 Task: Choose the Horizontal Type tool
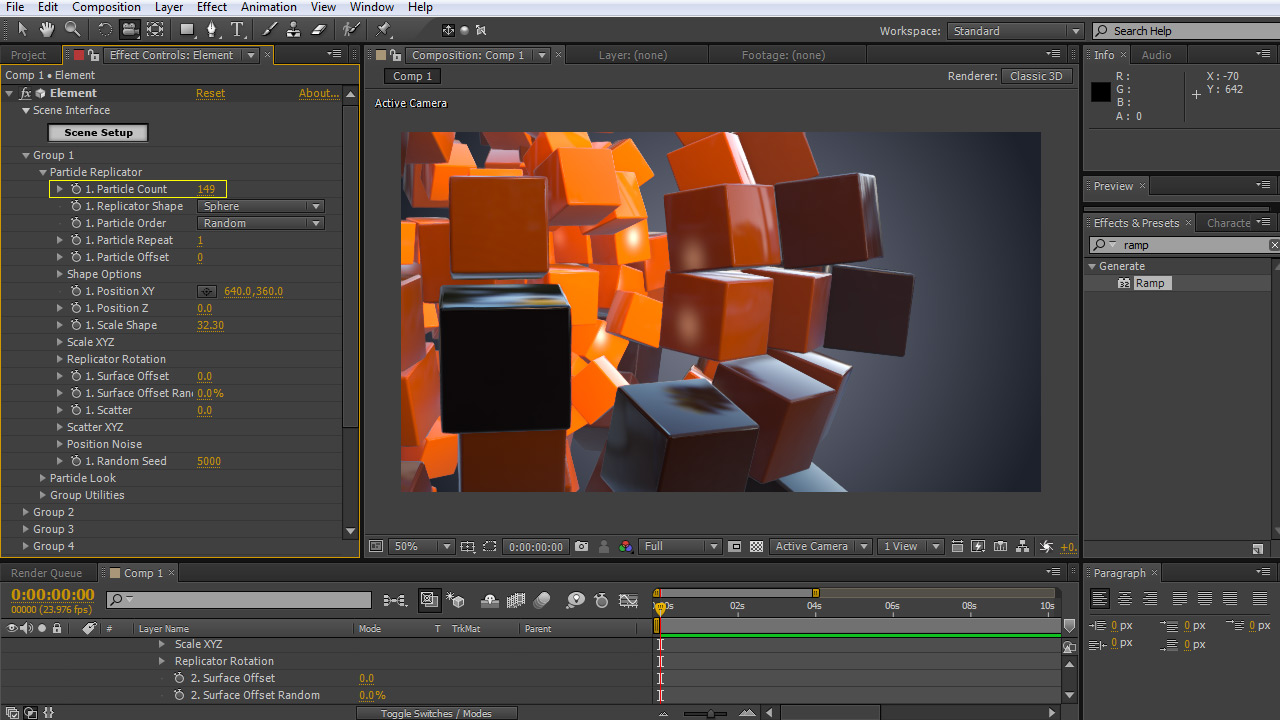(238, 30)
